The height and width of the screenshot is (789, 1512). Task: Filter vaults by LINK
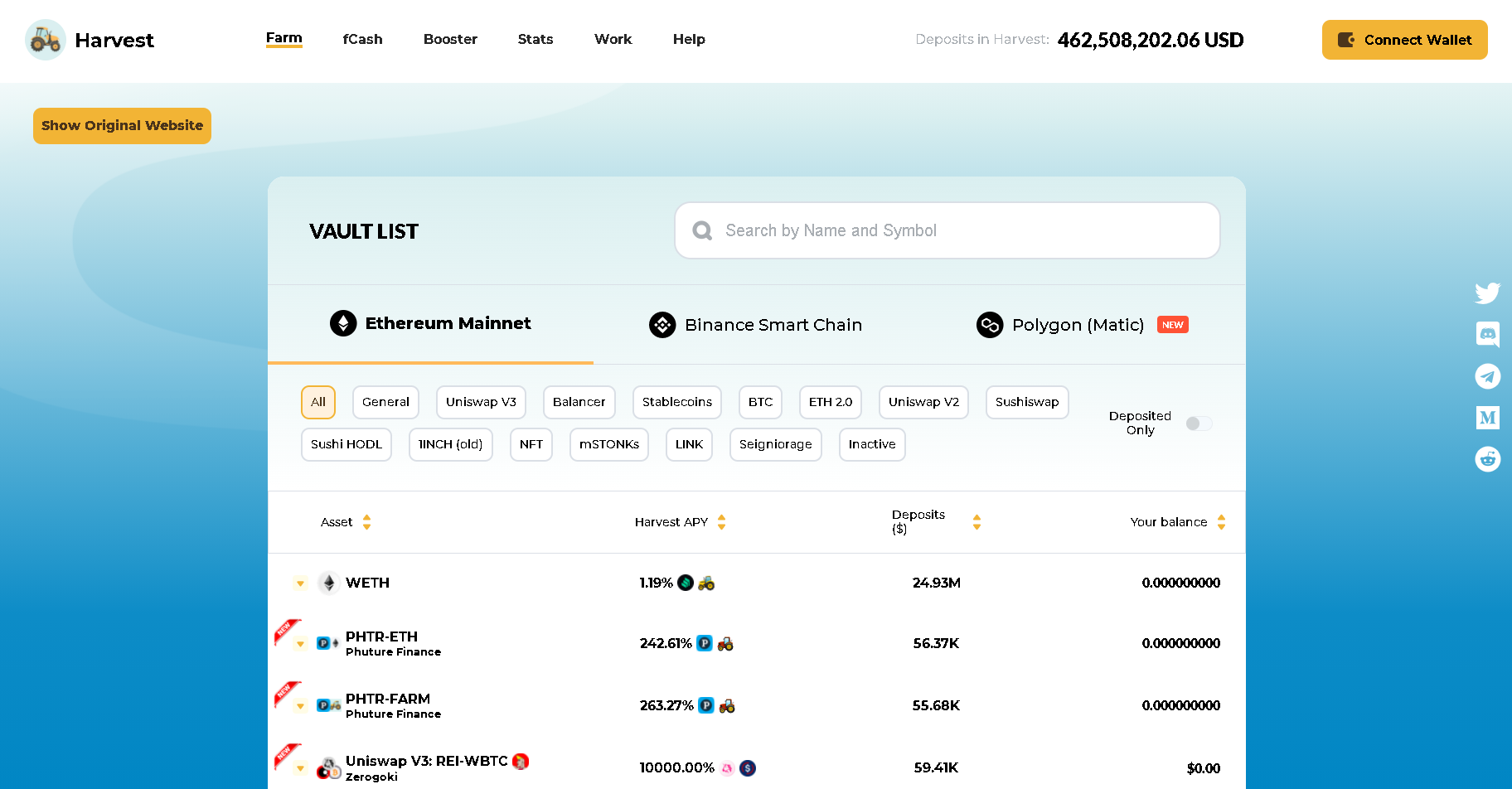pyautogui.click(x=689, y=444)
